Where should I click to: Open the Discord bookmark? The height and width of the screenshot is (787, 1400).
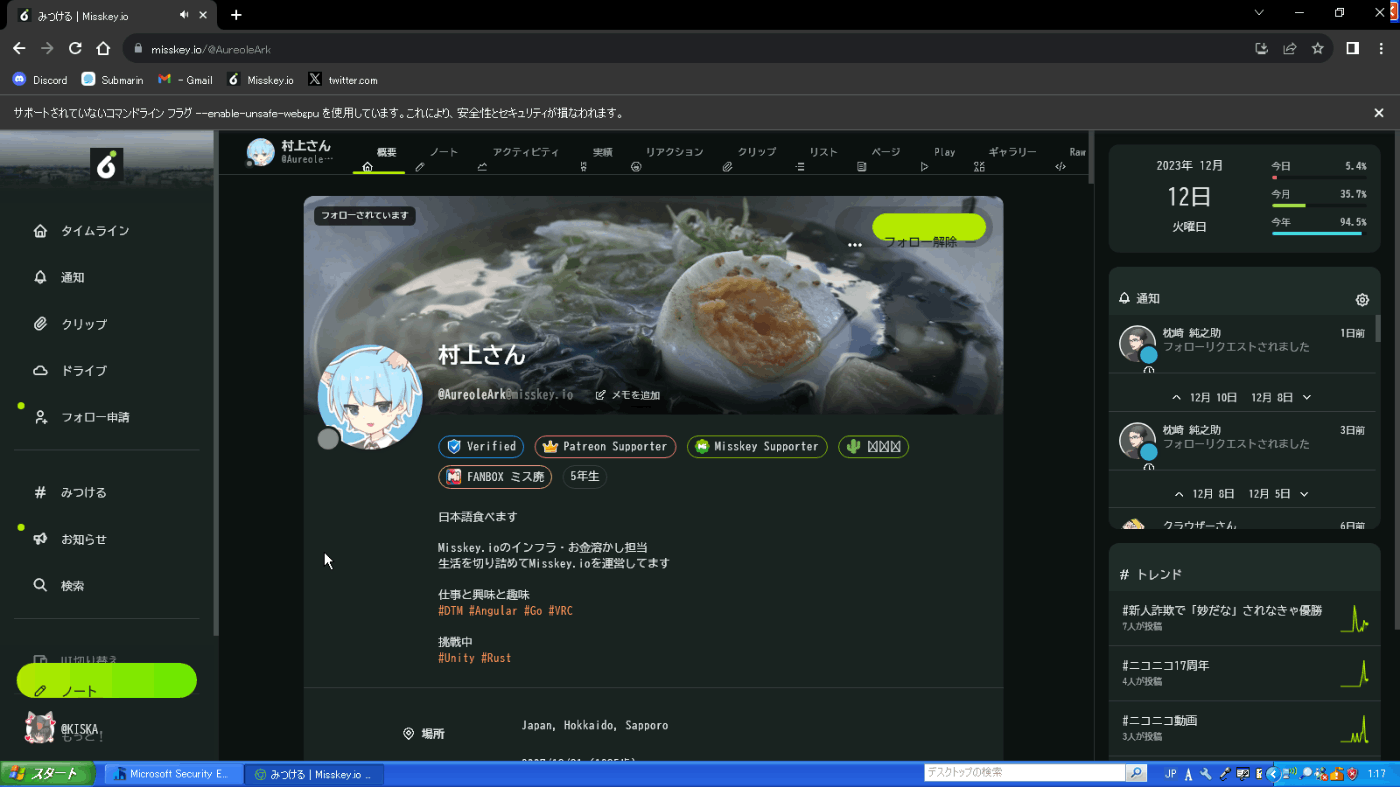[41, 80]
